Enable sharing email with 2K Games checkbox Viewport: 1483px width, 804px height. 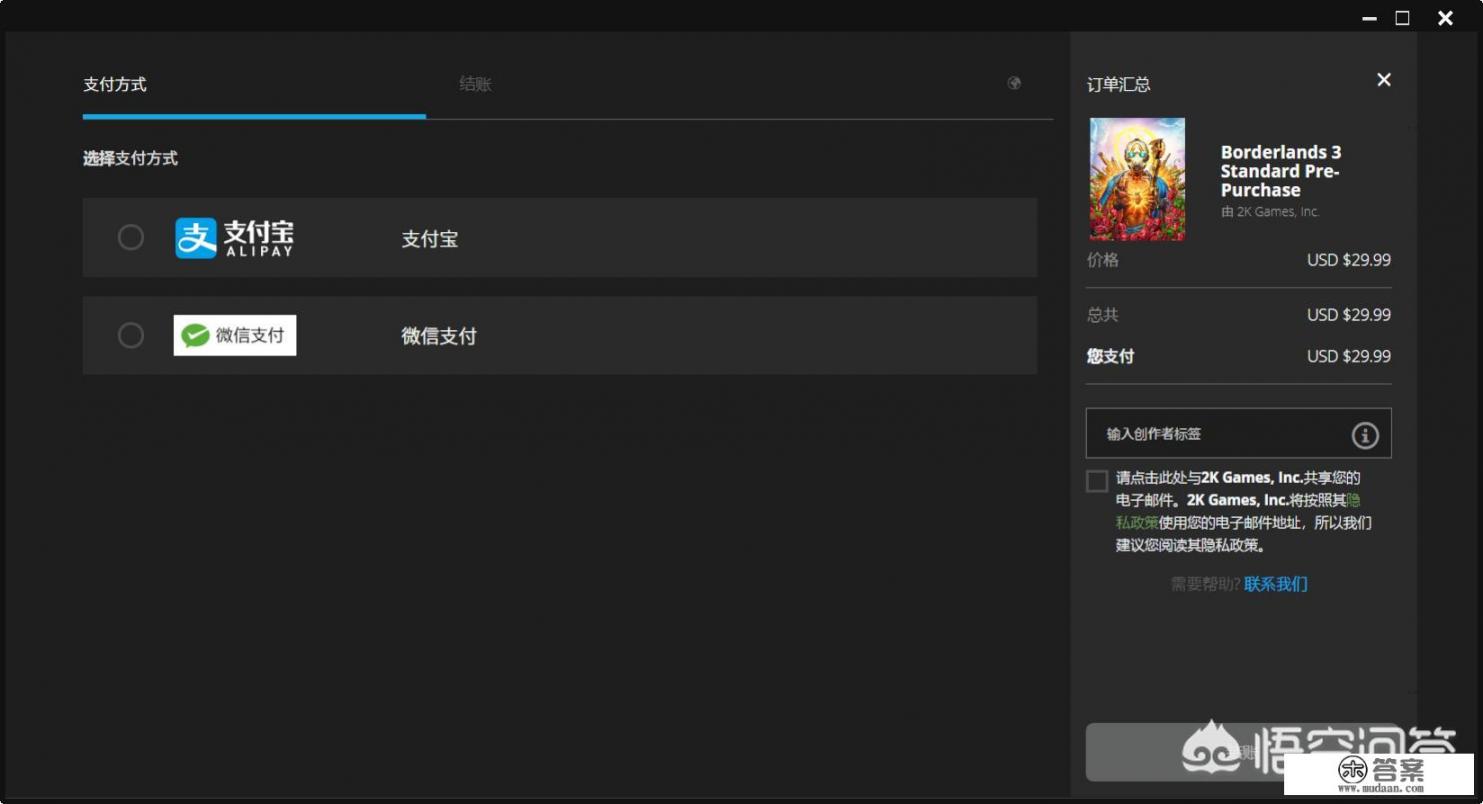point(1096,481)
